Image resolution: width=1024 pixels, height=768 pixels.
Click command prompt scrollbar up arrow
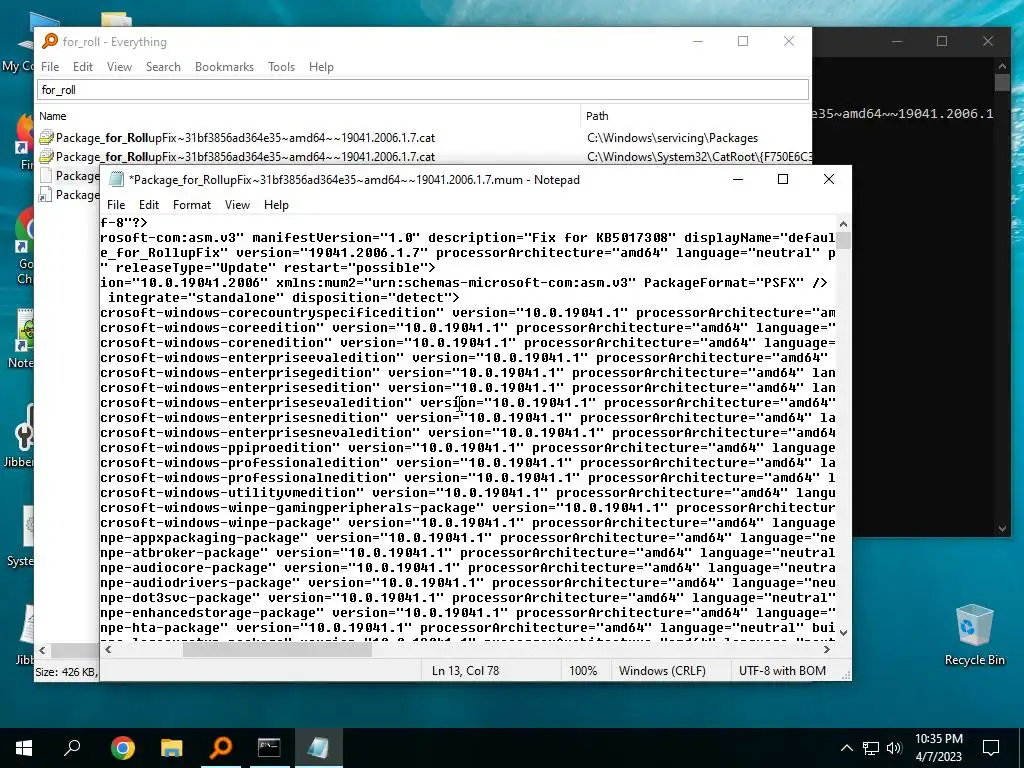[1002, 66]
